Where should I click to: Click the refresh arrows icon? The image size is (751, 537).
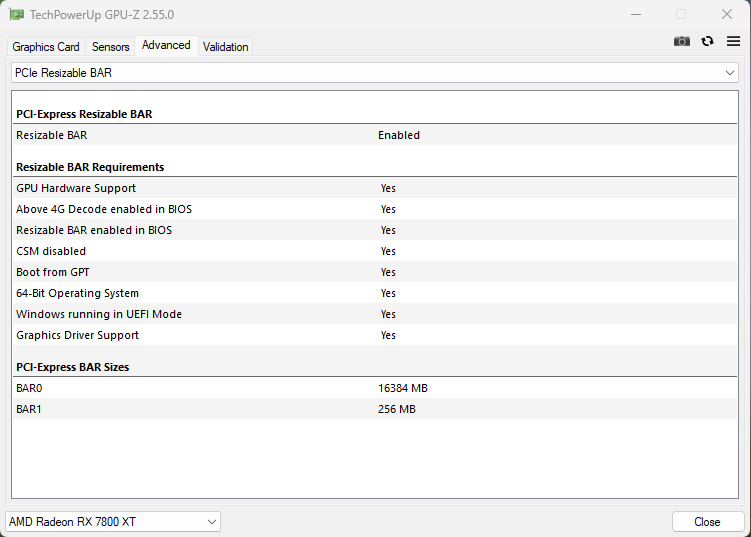pos(707,42)
